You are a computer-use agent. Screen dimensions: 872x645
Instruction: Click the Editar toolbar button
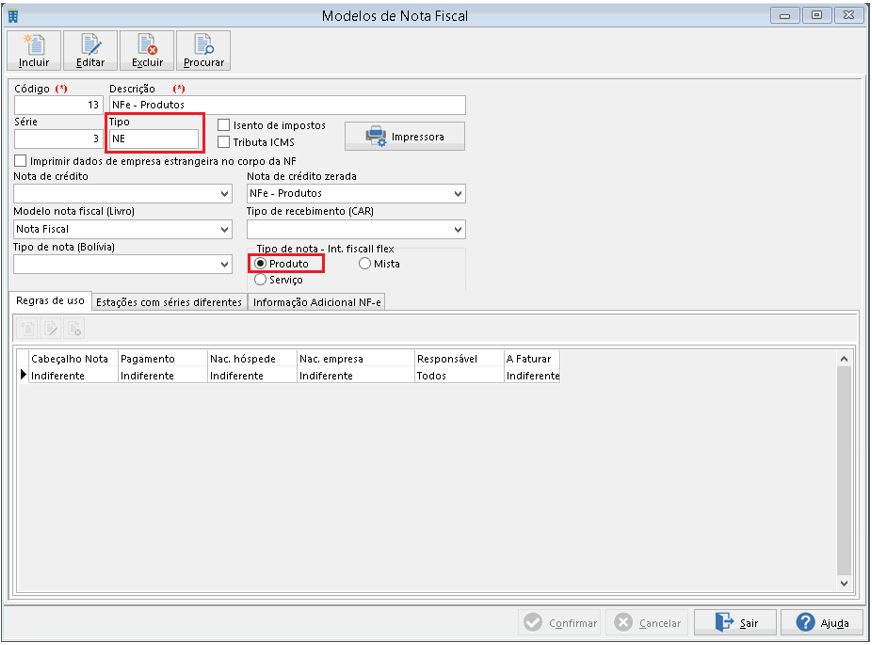[90, 51]
